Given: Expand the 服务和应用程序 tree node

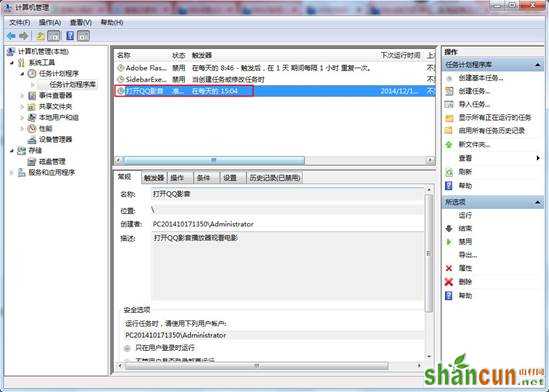Looking at the screenshot, I should 12,173.
